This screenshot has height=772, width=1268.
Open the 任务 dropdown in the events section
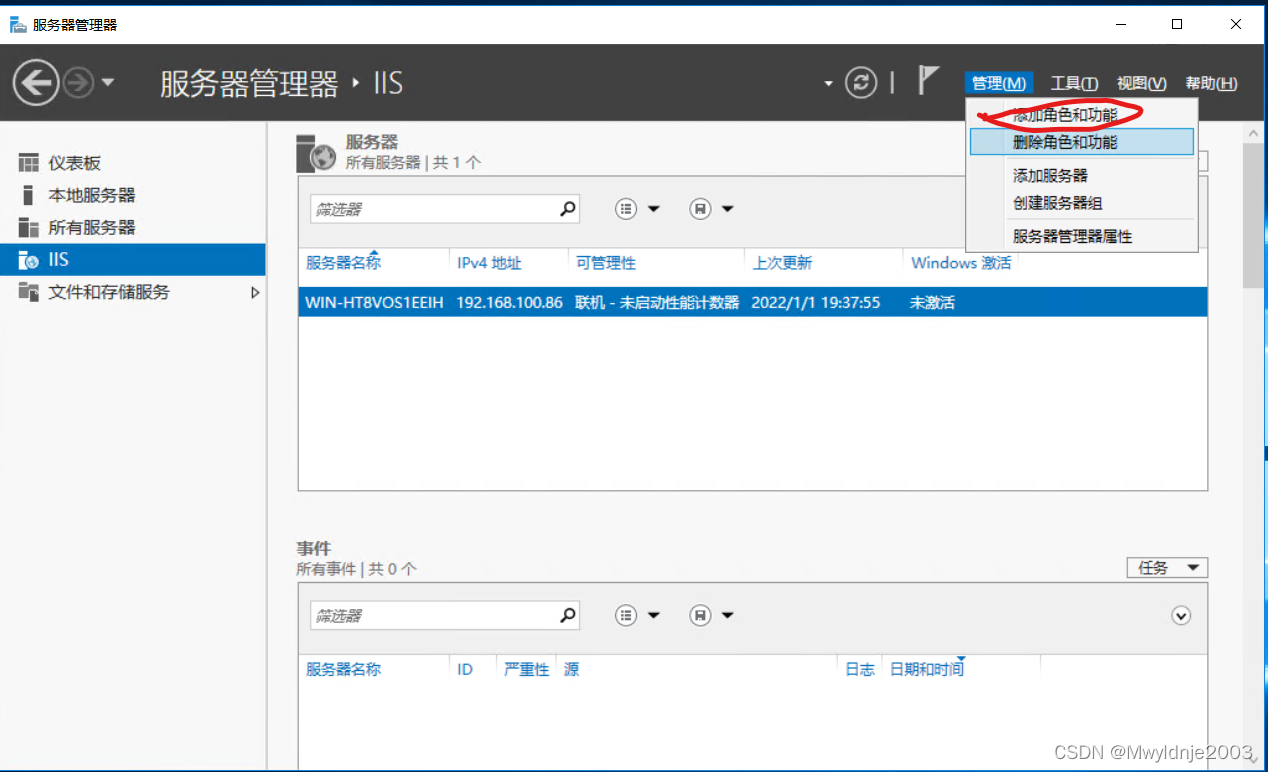point(1166,567)
